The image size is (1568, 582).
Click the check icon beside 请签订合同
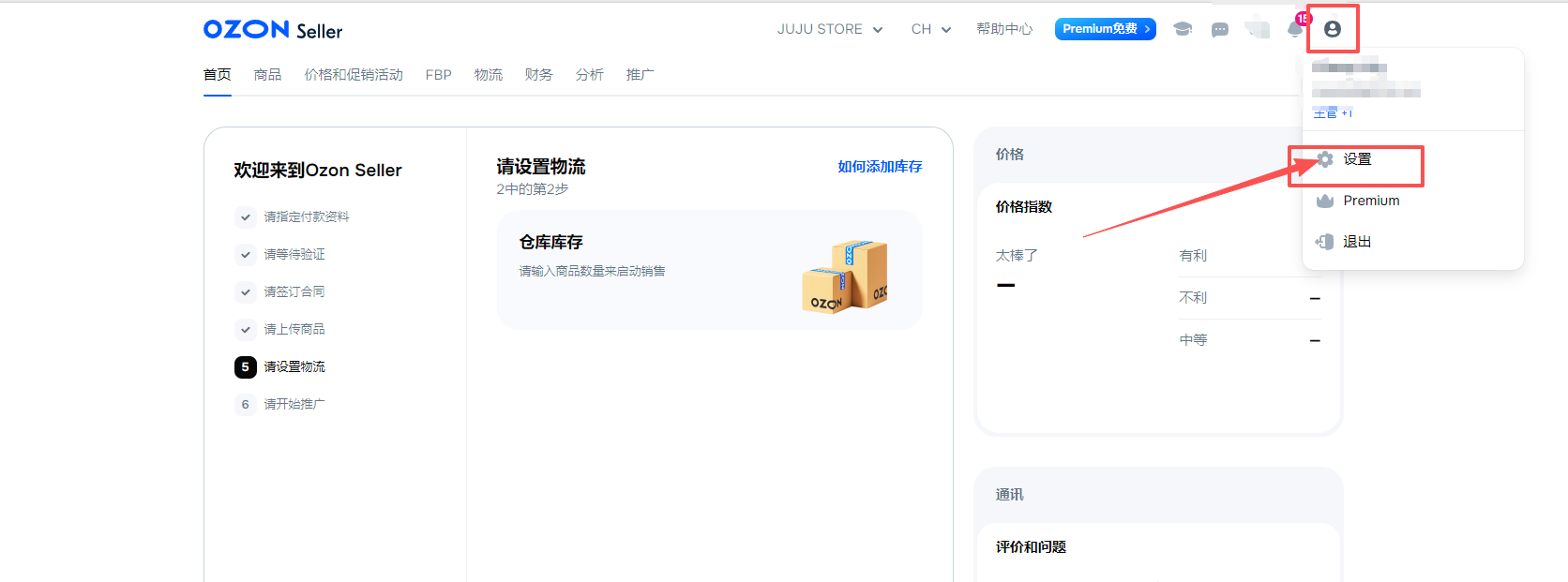245,291
